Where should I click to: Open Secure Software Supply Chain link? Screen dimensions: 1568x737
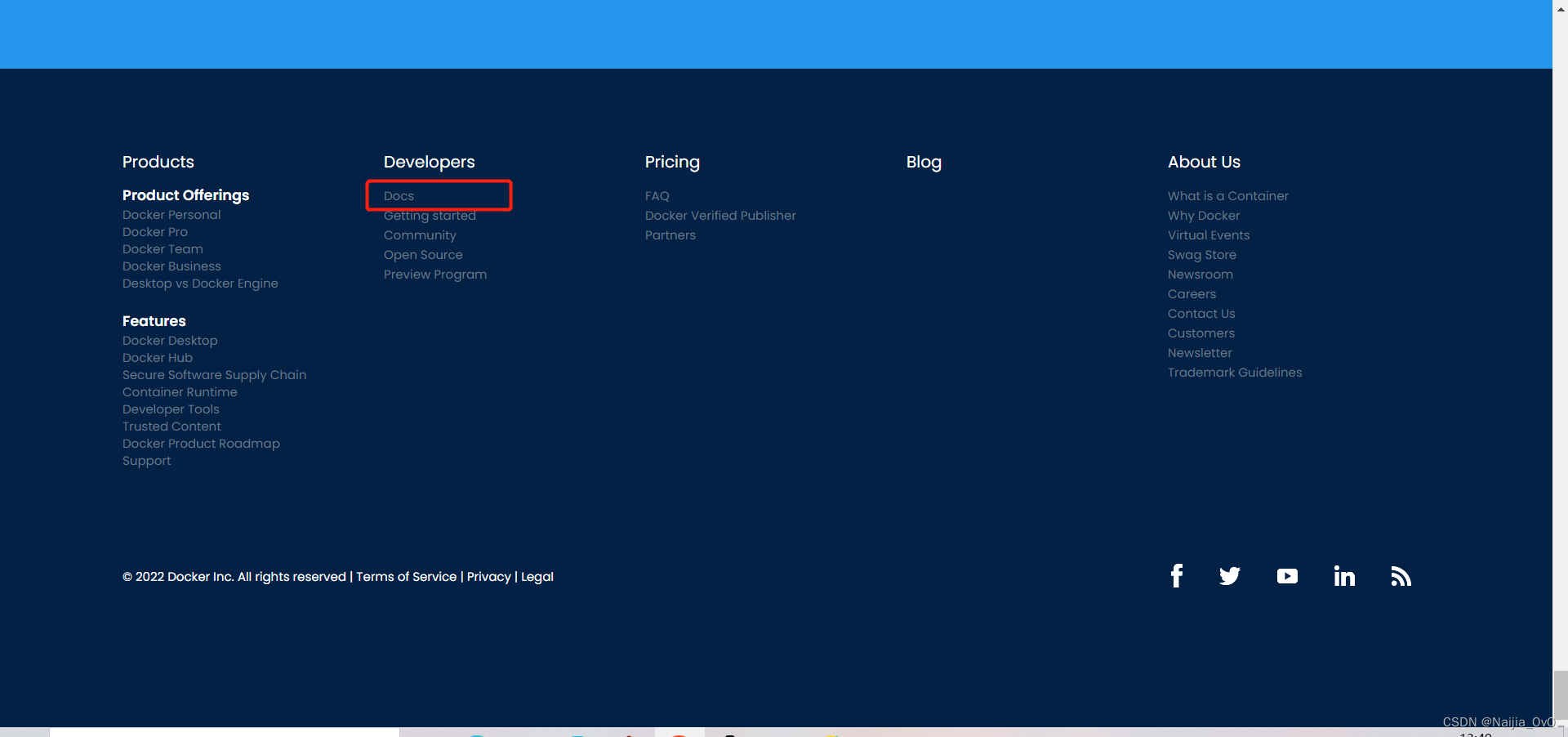(214, 375)
